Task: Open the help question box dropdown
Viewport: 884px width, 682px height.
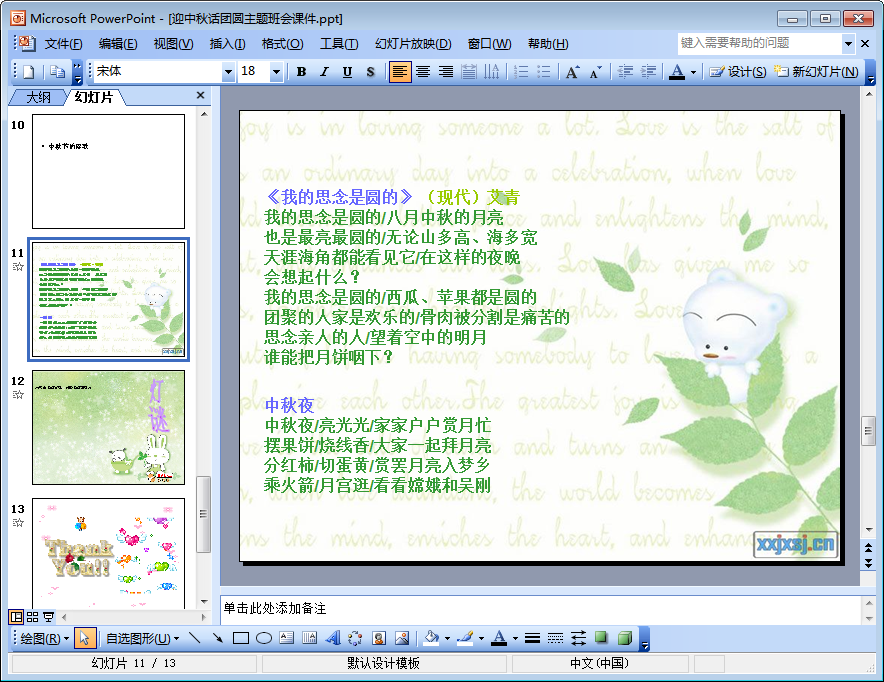Action: pos(848,43)
